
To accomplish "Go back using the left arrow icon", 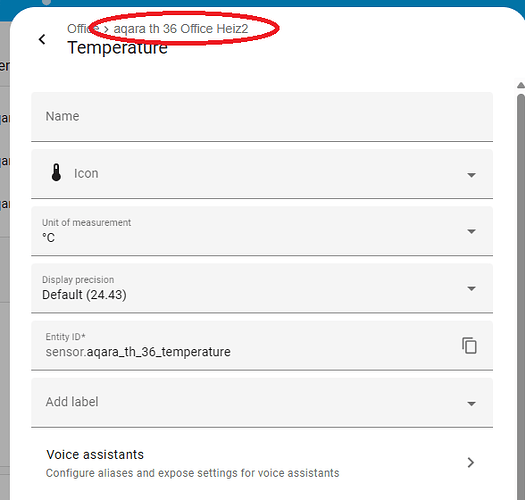I will (x=42, y=39).
